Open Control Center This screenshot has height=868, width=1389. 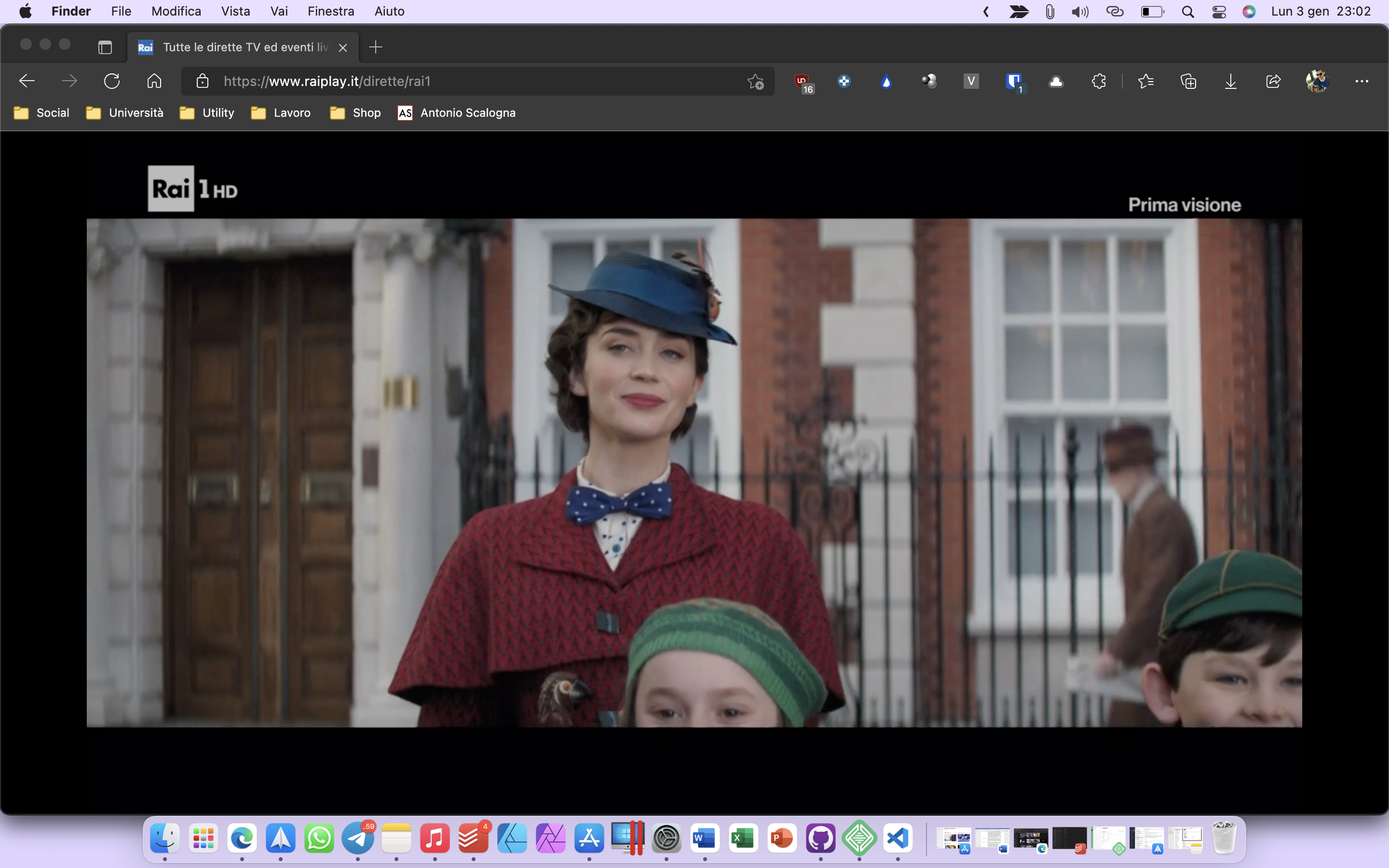pyautogui.click(x=1219, y=12)
